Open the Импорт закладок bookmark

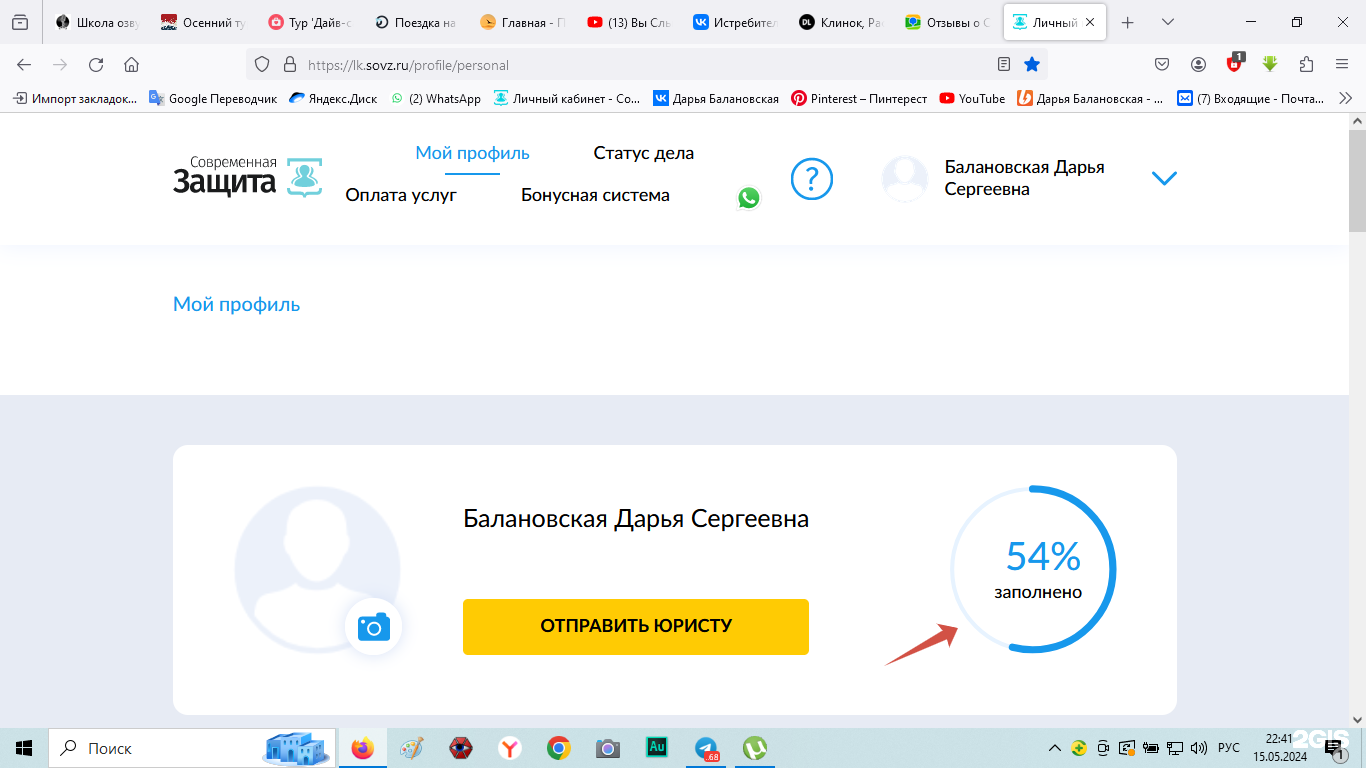click(x=75, y=98)
